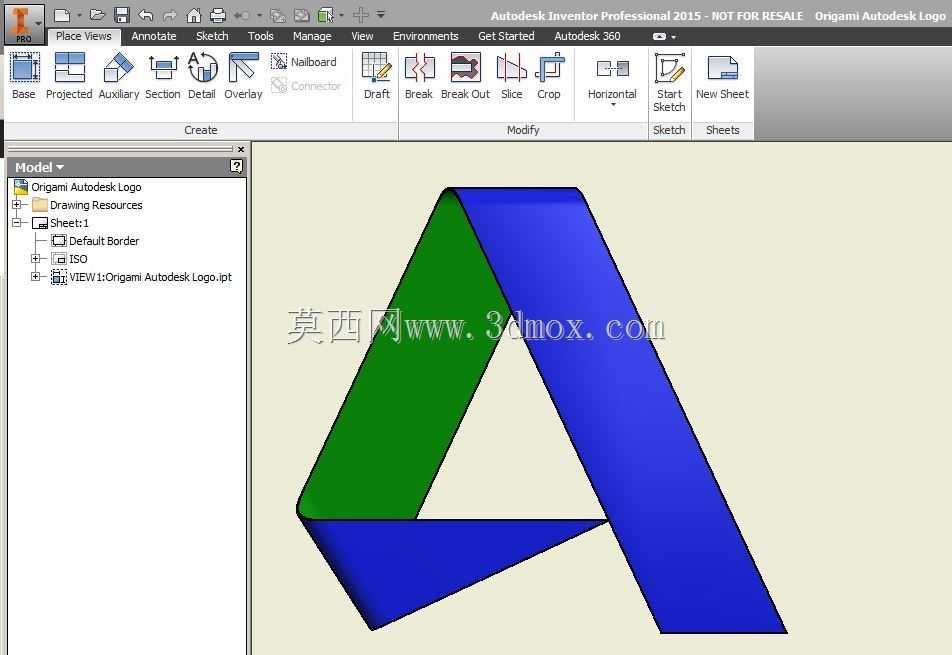Select the Crop tool
The width and height of the screenshot is (952, 655).
pyautogui.click(x=549, y=75)
